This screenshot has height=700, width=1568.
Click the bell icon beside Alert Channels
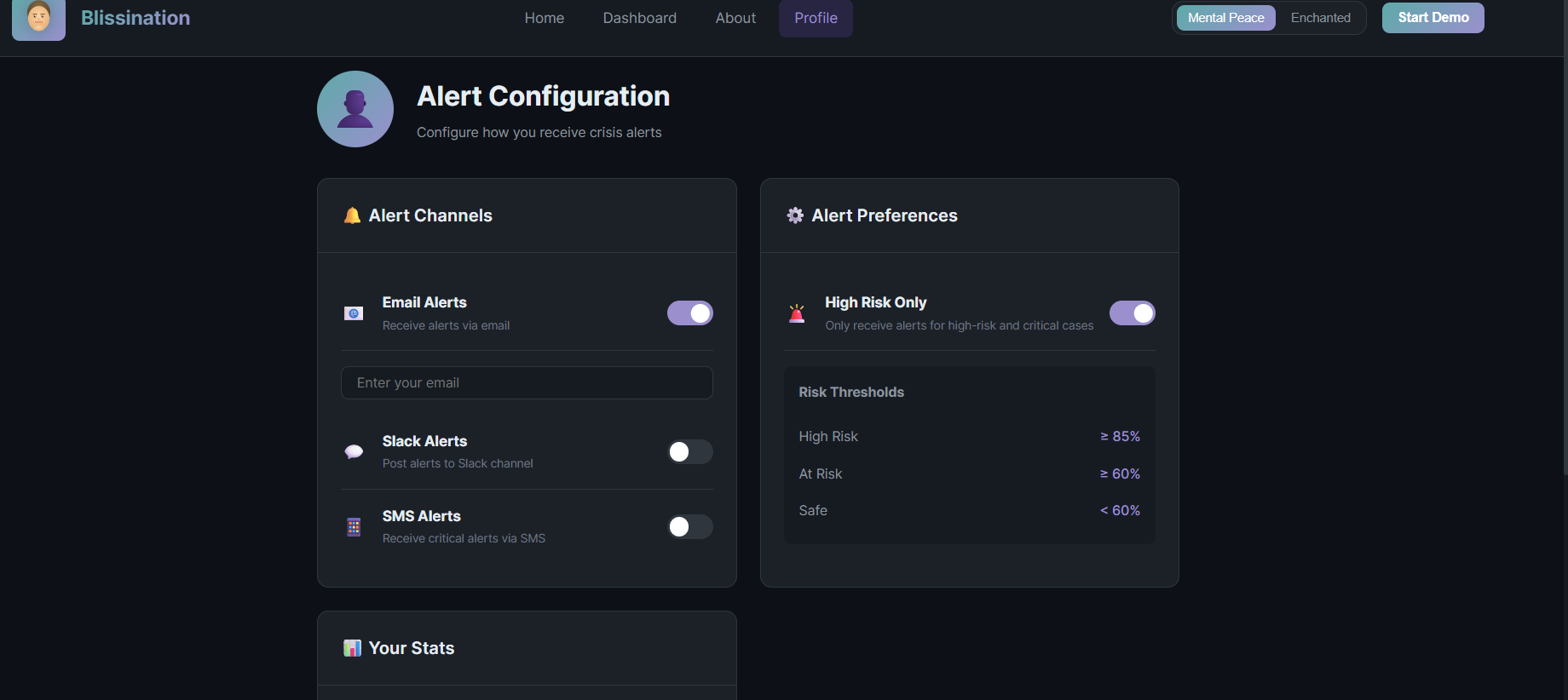(352, 215)
